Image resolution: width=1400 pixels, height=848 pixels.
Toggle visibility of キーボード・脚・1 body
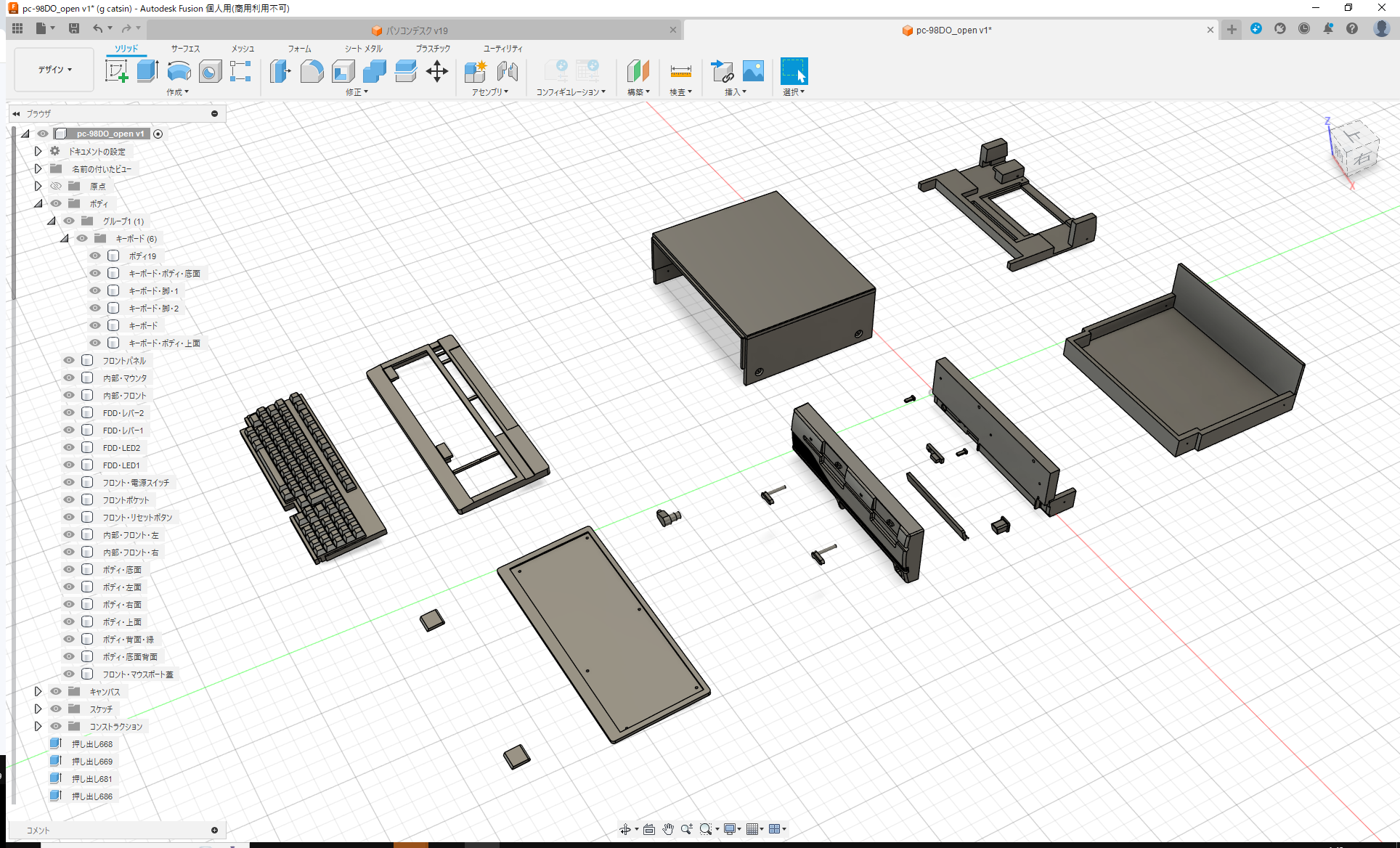(95, 290)
